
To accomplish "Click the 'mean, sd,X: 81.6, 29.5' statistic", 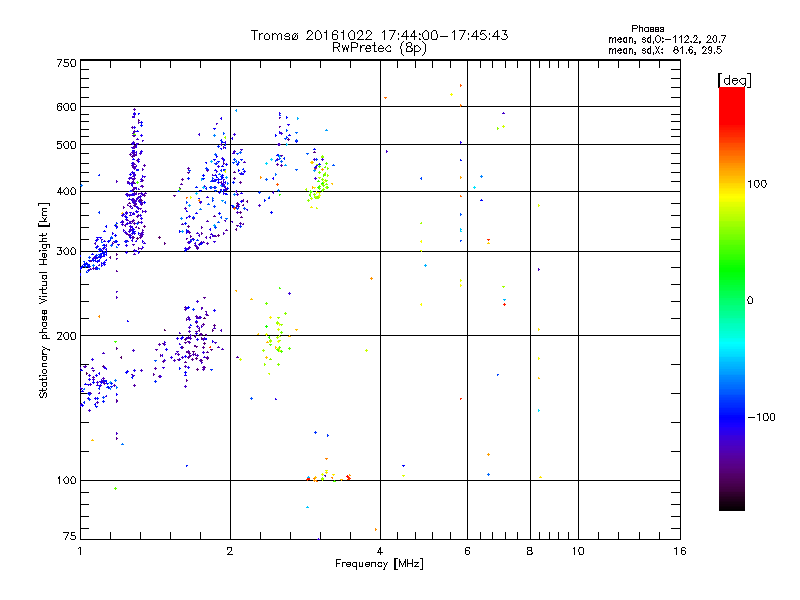I will 665,51.
